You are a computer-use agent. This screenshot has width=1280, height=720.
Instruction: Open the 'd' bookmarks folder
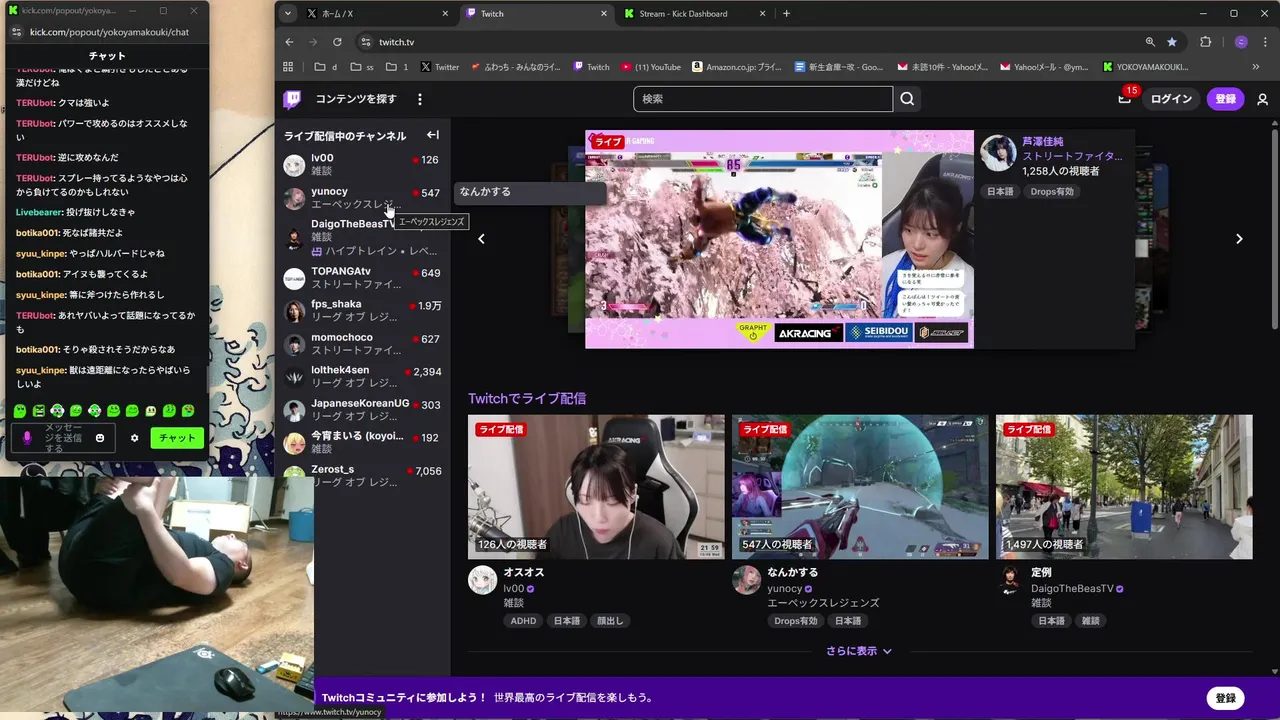[x=326, y=67]
